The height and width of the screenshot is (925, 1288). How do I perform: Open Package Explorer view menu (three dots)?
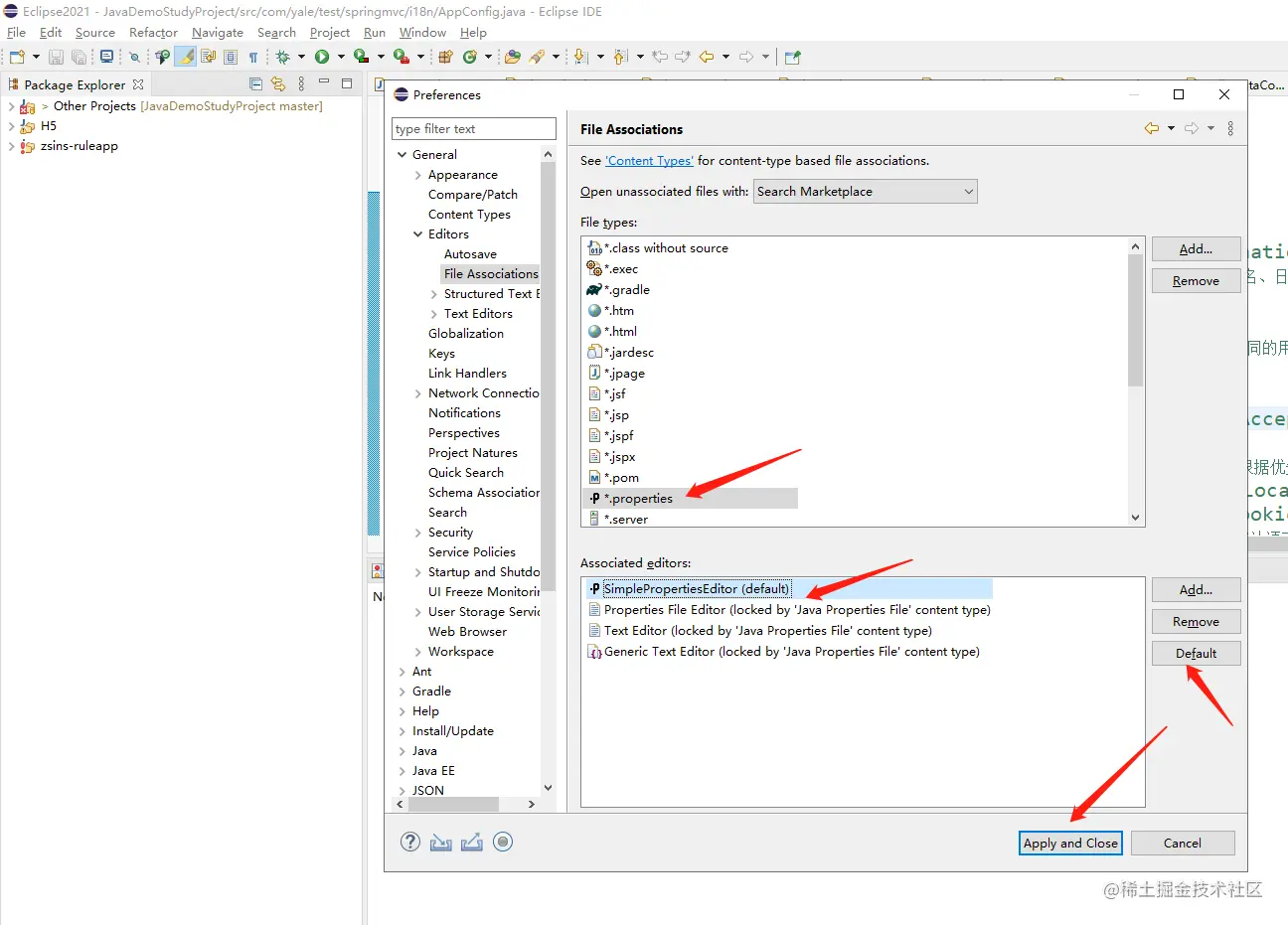tap(301, 84)
